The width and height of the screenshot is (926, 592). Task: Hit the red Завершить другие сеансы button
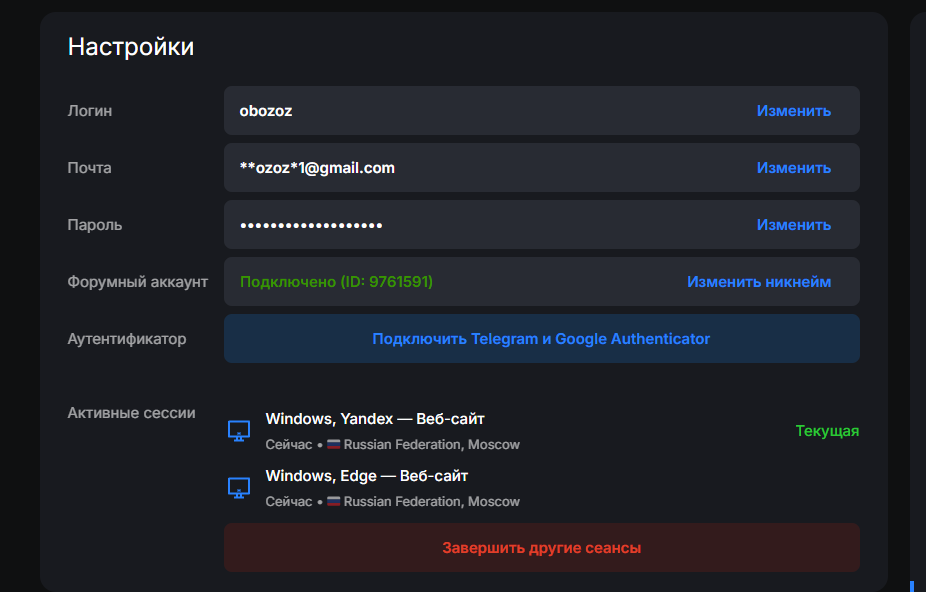[x=541, y=548]
